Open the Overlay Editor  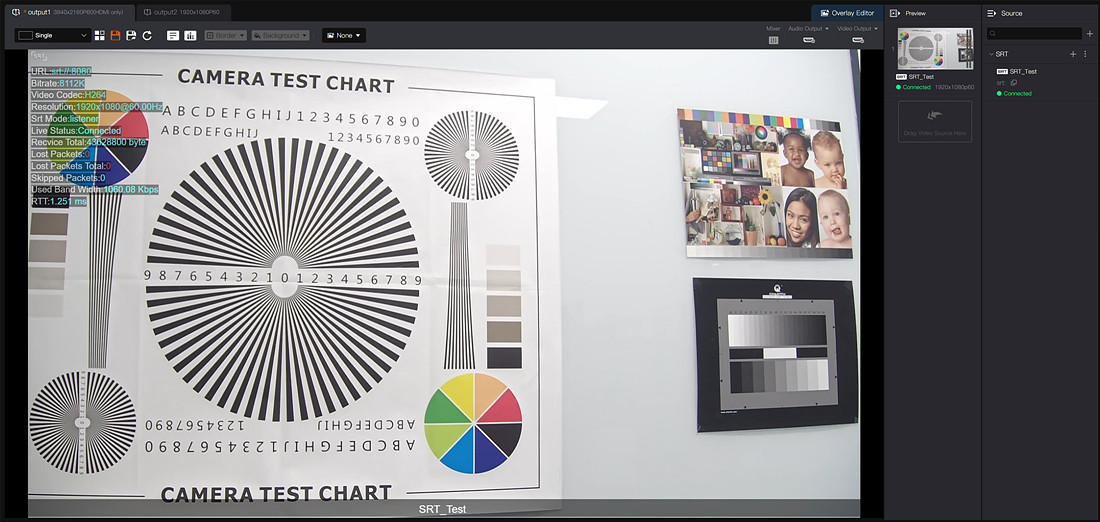click(x=846, y=13)
